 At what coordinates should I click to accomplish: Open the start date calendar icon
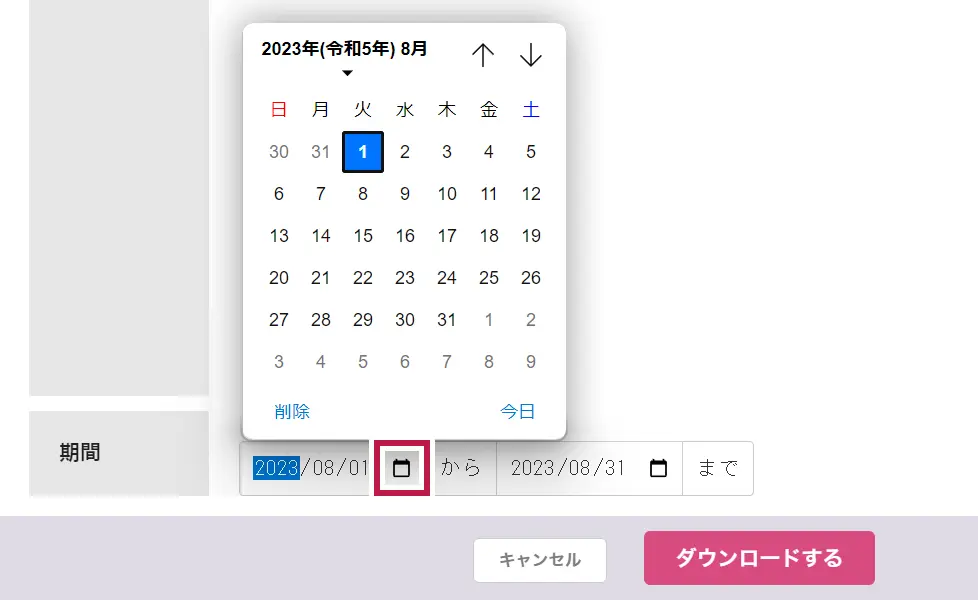(402, 468)
